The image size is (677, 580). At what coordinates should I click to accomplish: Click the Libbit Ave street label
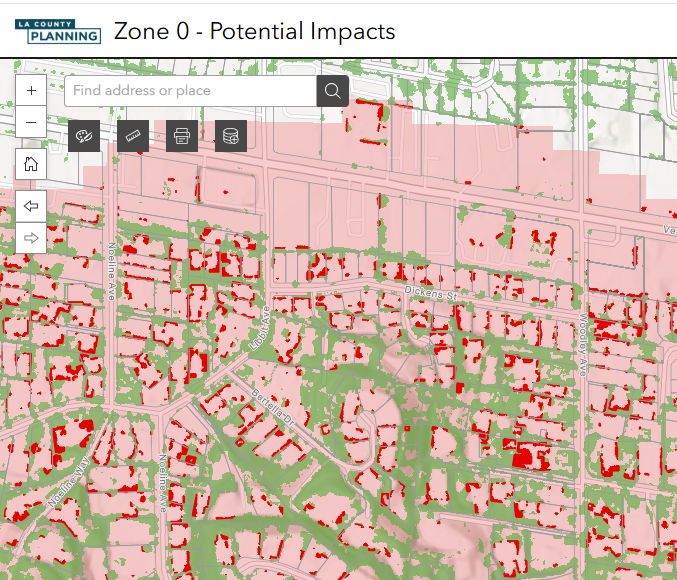pyautogui.click(x=258, y=328)
